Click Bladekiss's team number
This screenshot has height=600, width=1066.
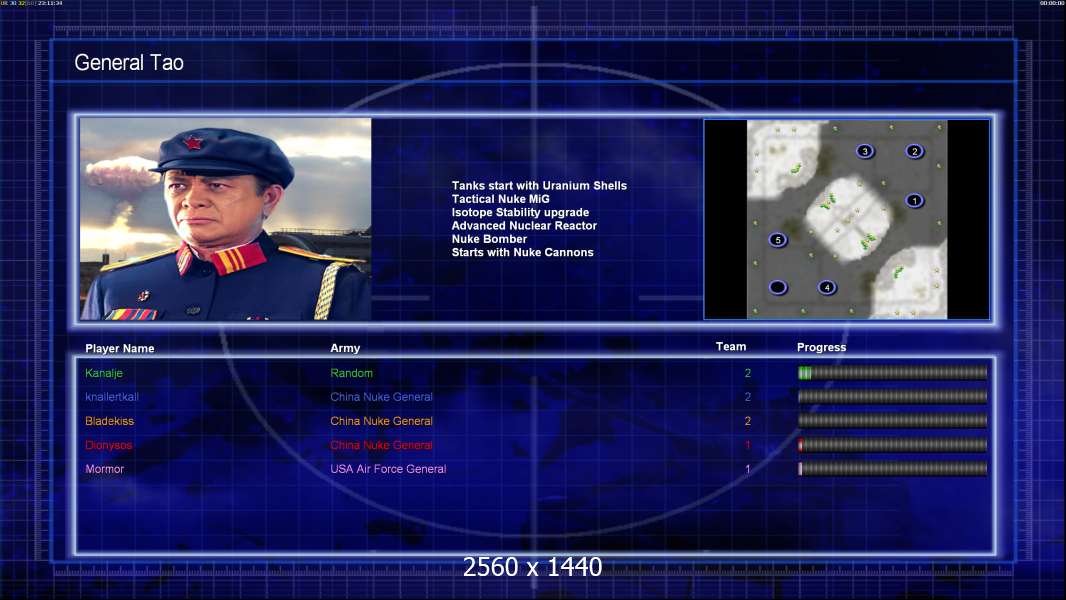pyautogui.click(x=748, y=421)
